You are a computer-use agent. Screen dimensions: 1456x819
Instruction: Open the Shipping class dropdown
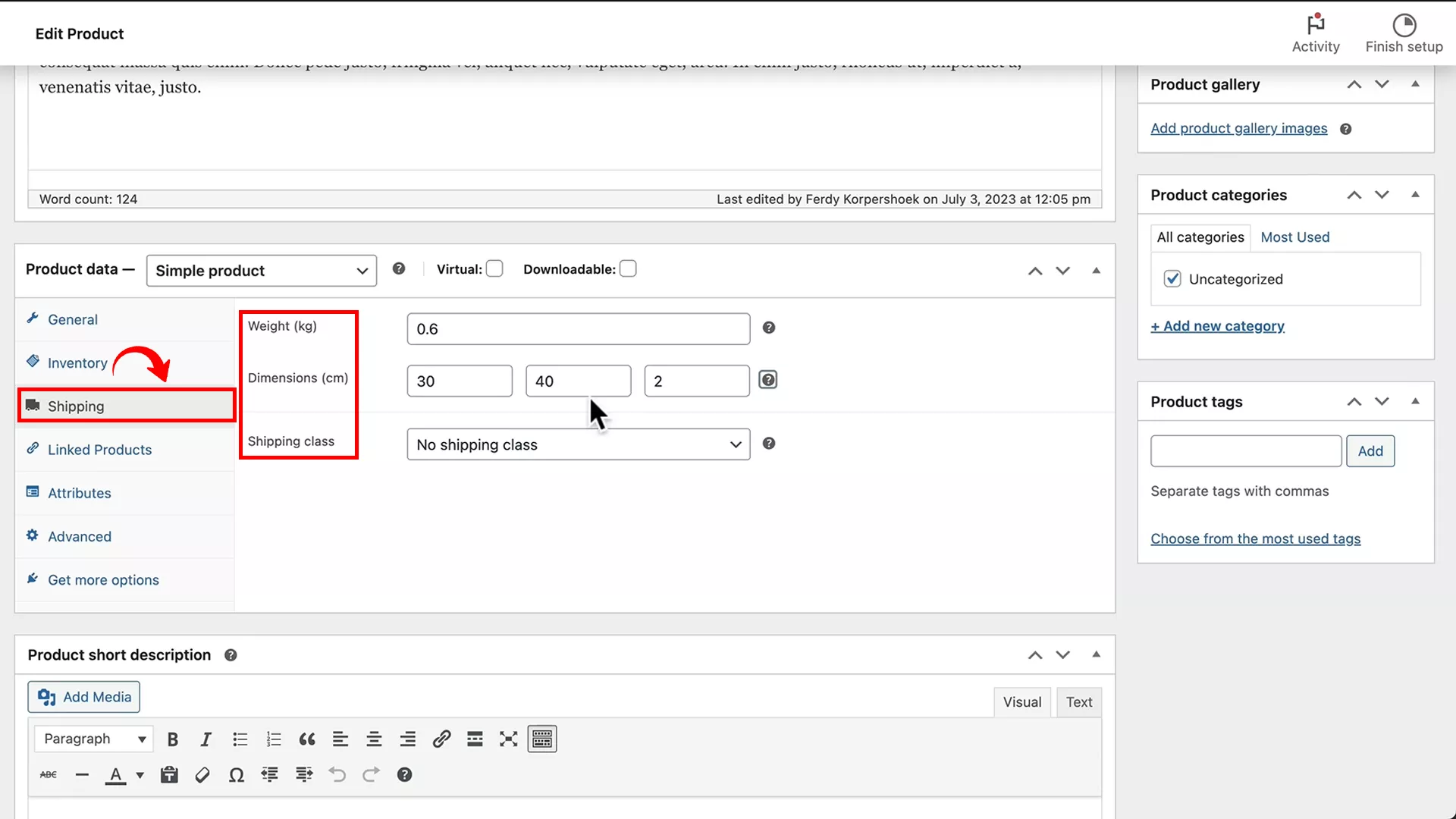578,444
